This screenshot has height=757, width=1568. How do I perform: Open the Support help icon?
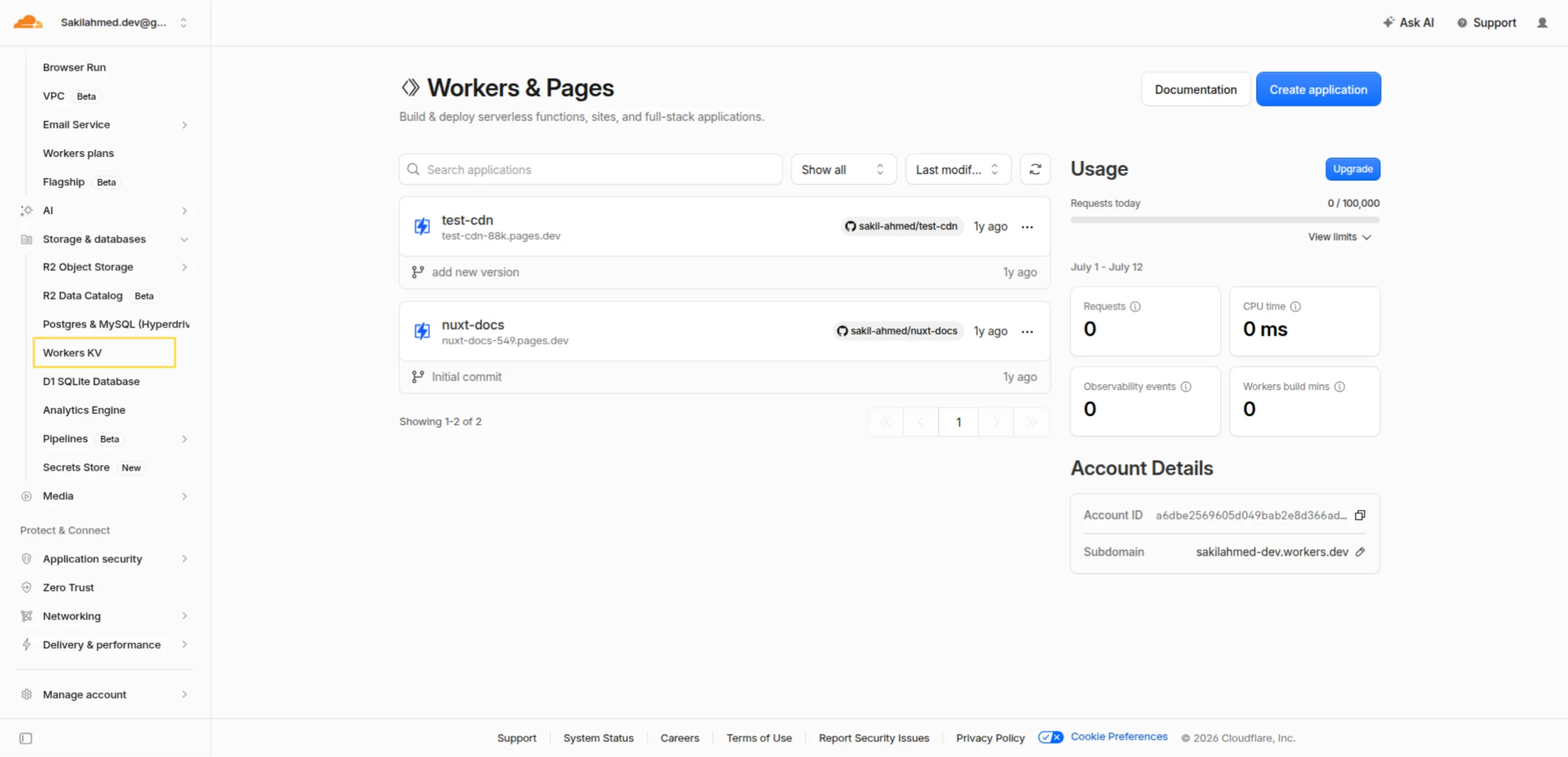tap(1462, 23)
